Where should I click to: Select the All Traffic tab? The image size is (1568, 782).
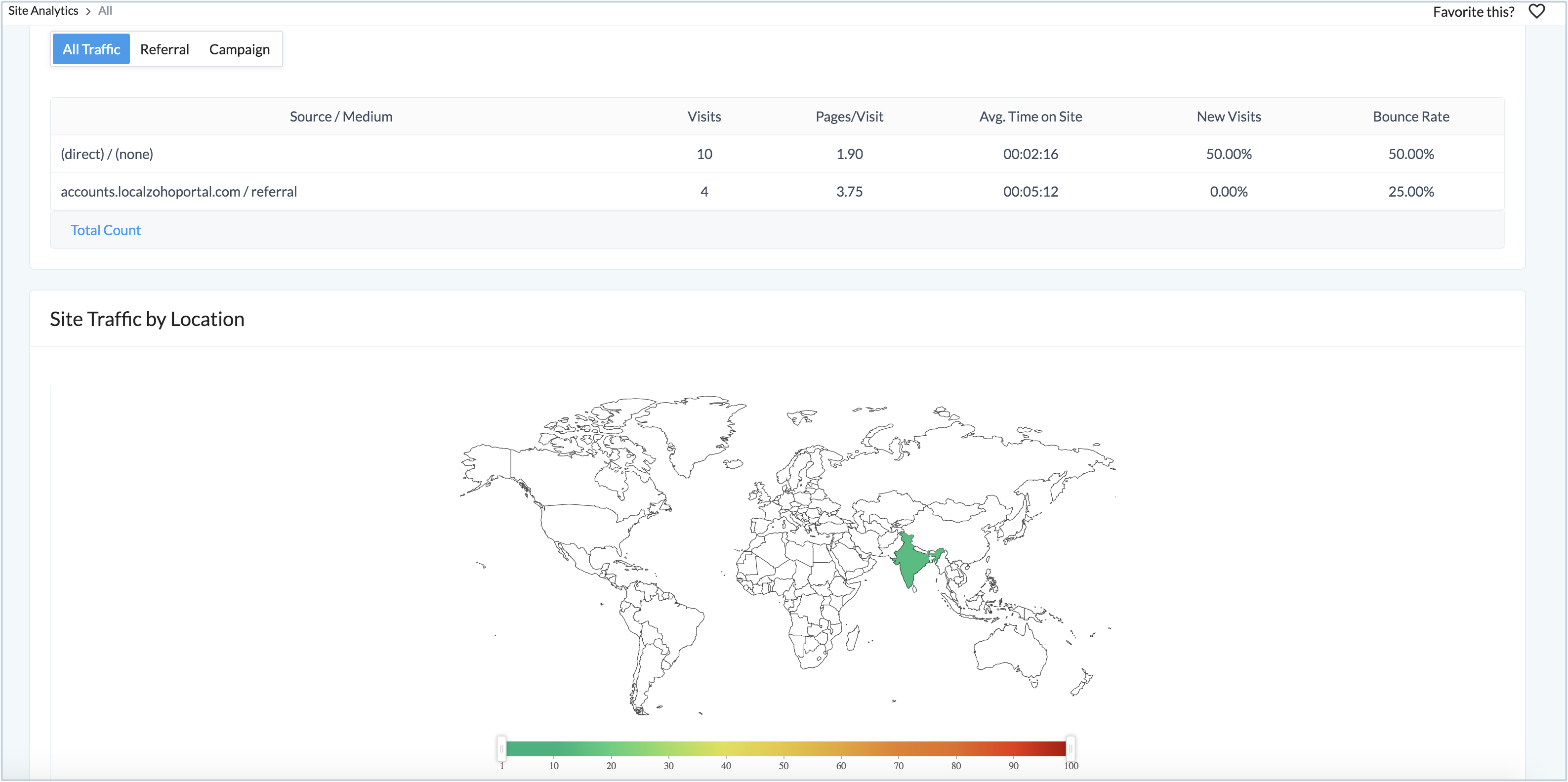tap(91, 49)
